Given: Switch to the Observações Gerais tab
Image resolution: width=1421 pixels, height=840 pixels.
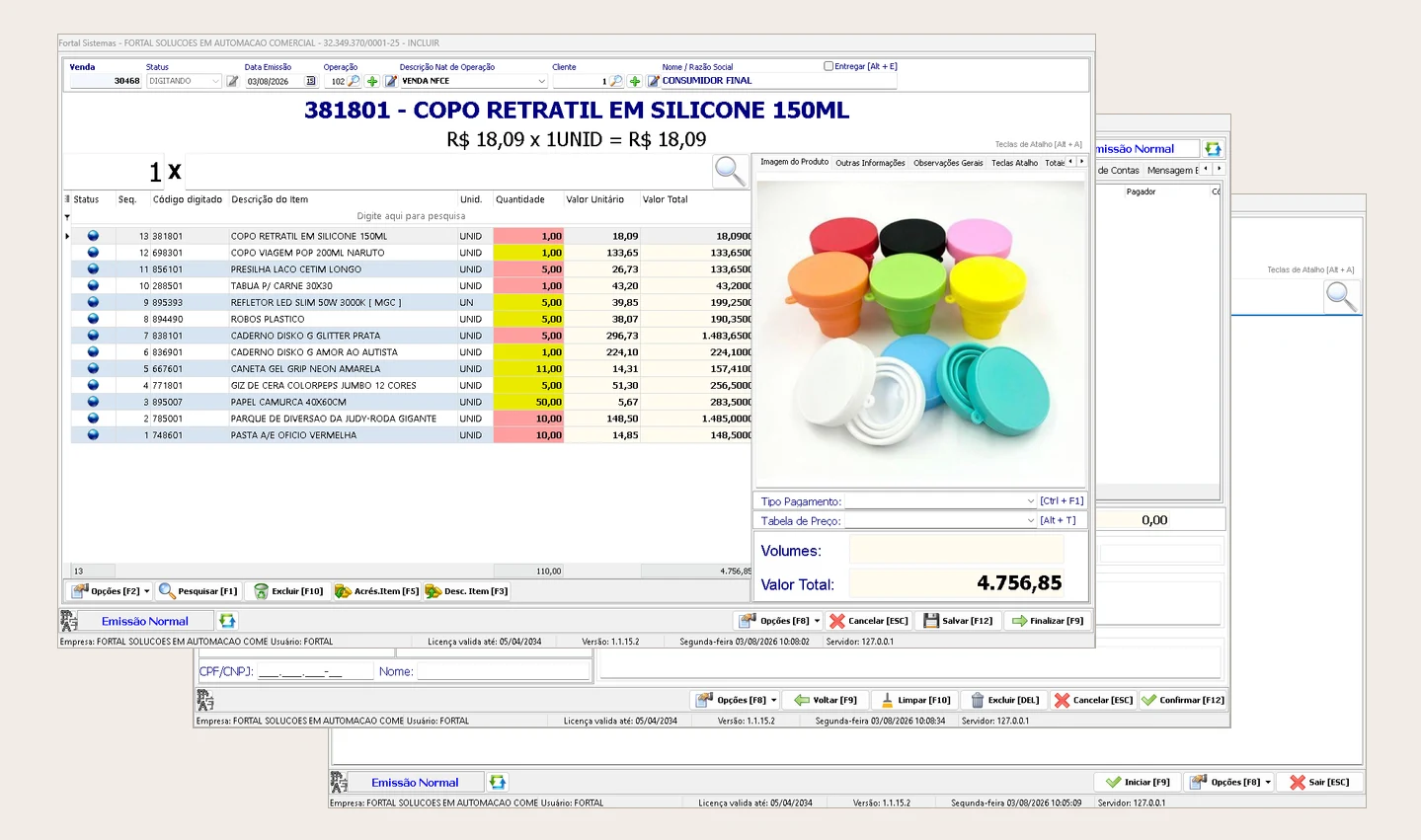Looking at the screenshot, I should tap(948, 163).
